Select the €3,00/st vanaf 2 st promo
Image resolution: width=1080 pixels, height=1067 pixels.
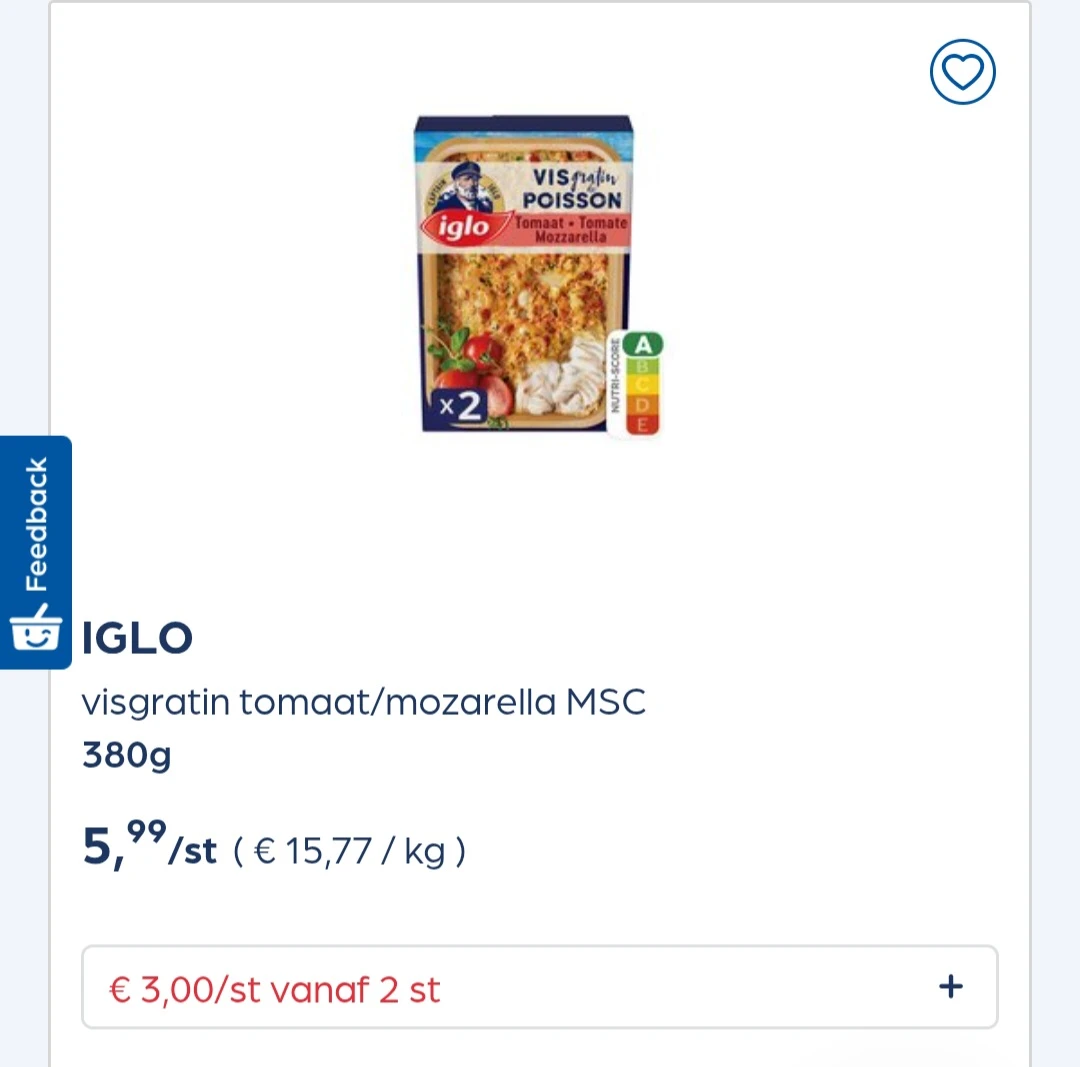coord(539,987)
